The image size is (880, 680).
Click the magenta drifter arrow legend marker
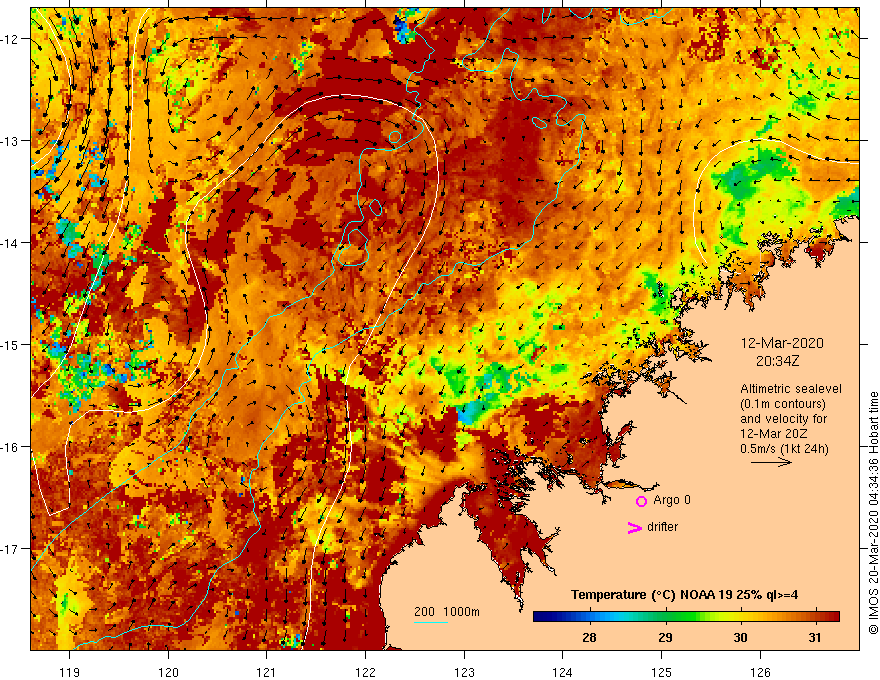coord(635,528)
